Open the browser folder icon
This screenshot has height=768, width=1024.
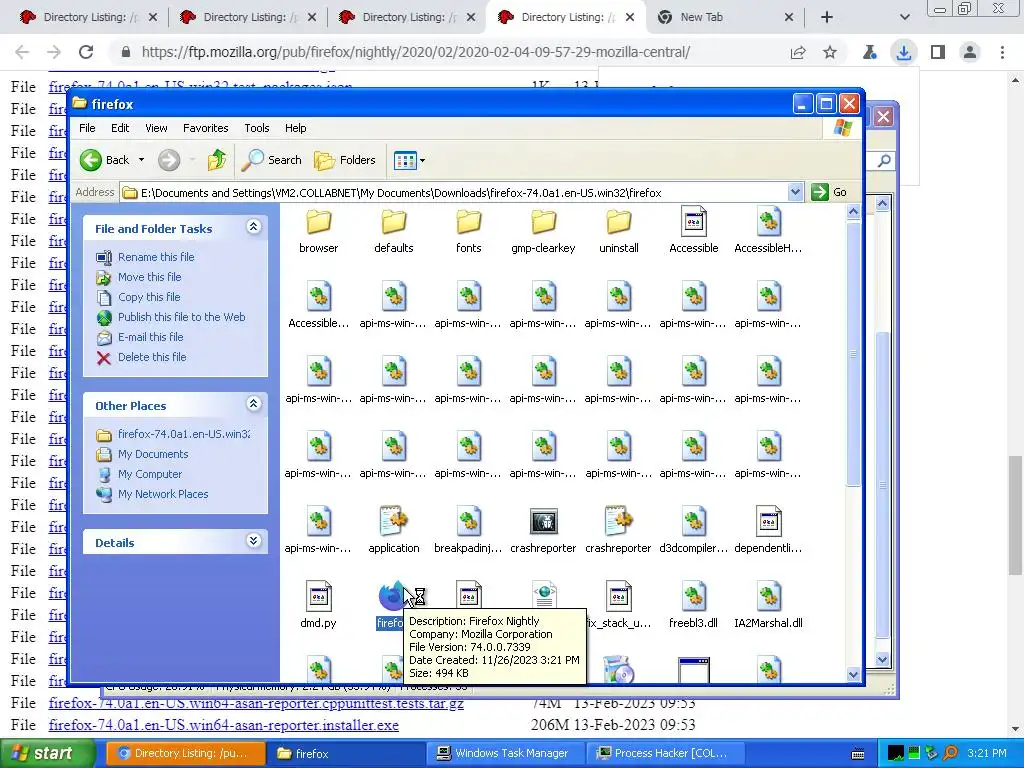click(319, 223)
